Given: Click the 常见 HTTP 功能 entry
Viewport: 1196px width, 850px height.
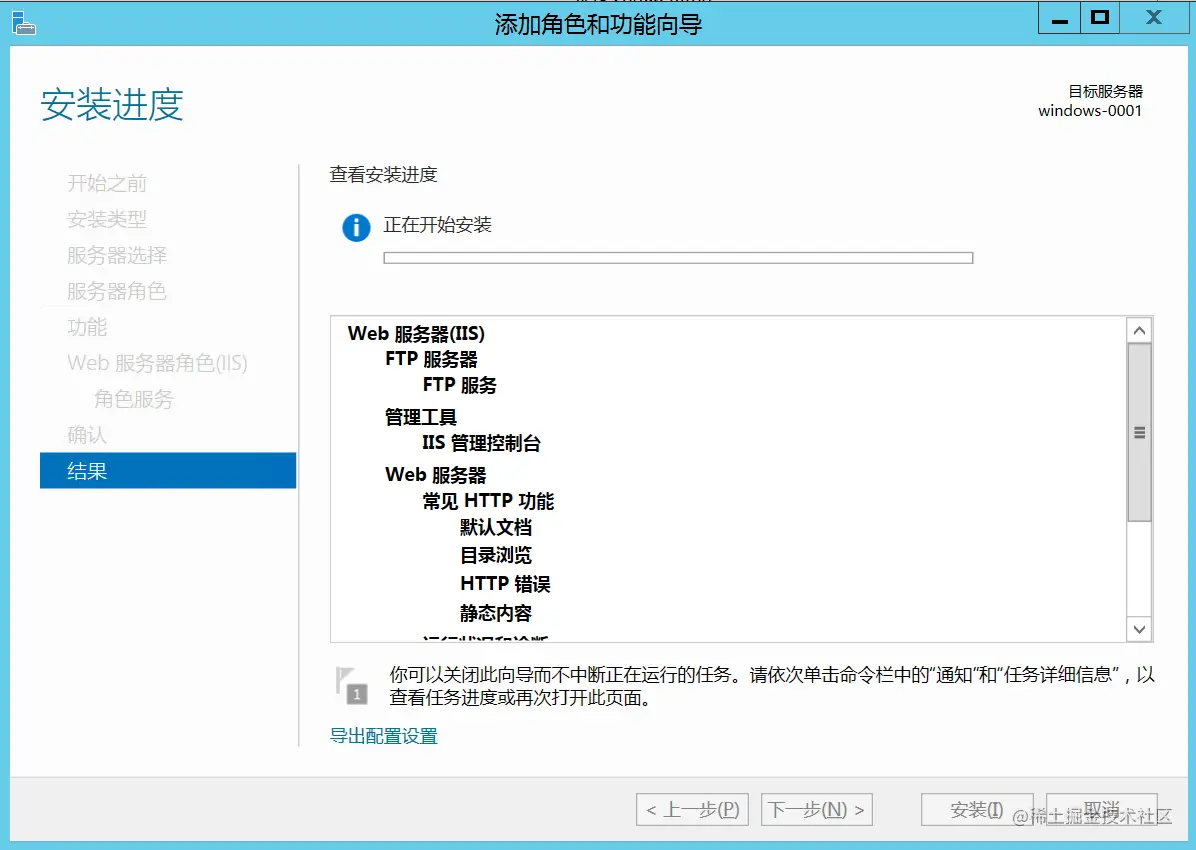Looking at the screenshot, I should (x=488, y=501).
